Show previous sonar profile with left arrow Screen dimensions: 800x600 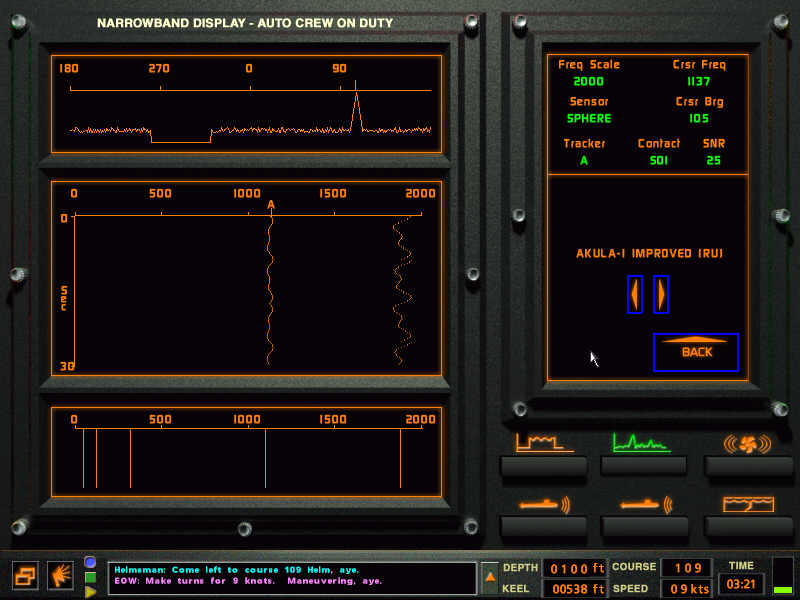click(x=634, y=294)
